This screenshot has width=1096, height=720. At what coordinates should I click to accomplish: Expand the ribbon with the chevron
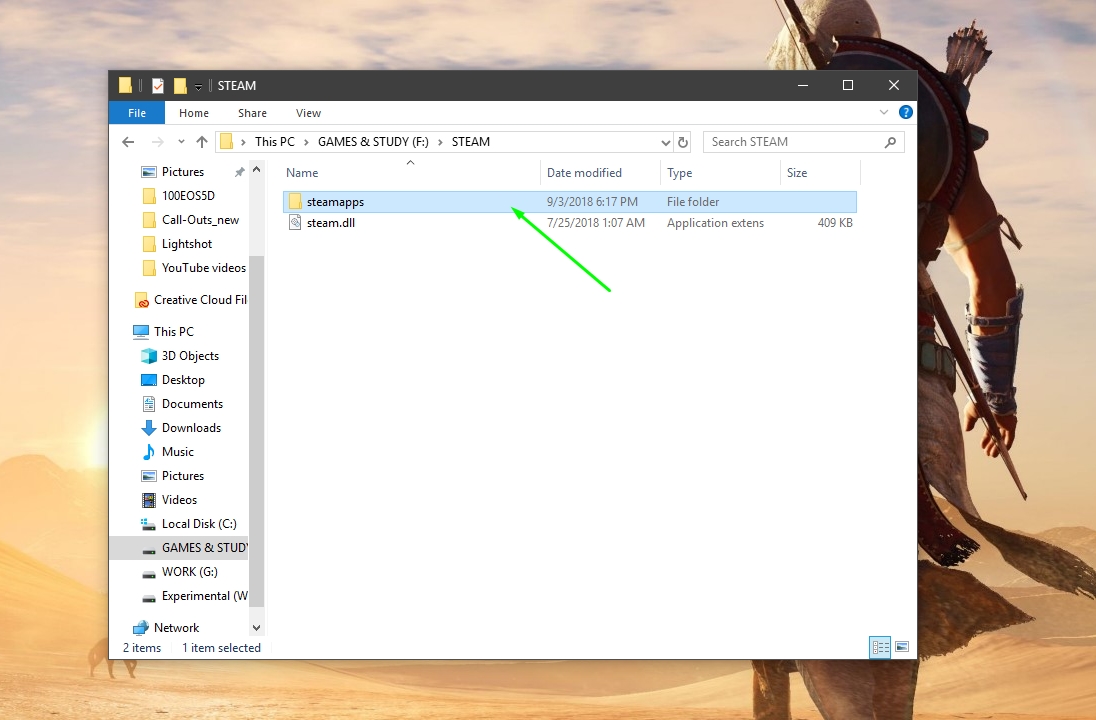[884, 113]
